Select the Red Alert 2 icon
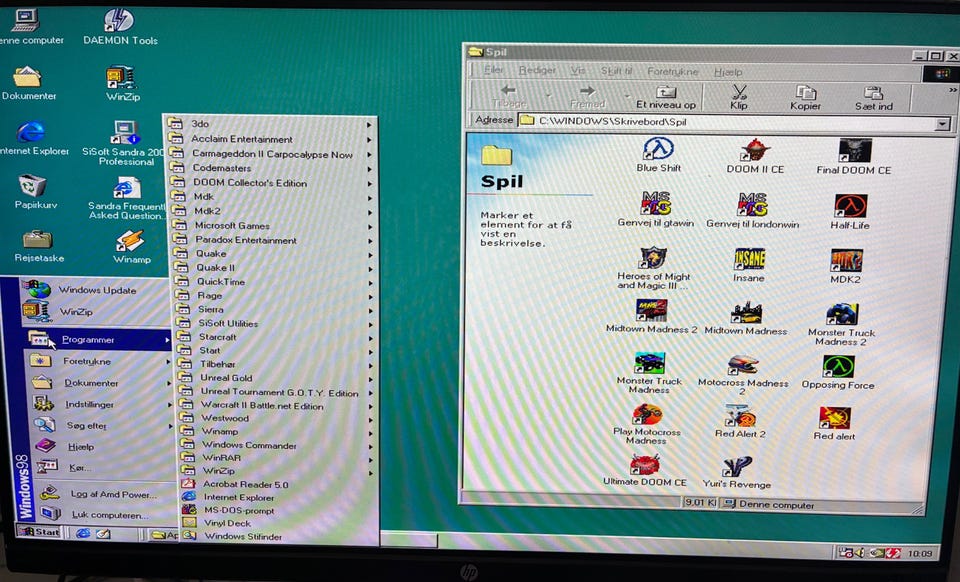The width and height of the screenshot is (960, 582). tap(740, 421)
